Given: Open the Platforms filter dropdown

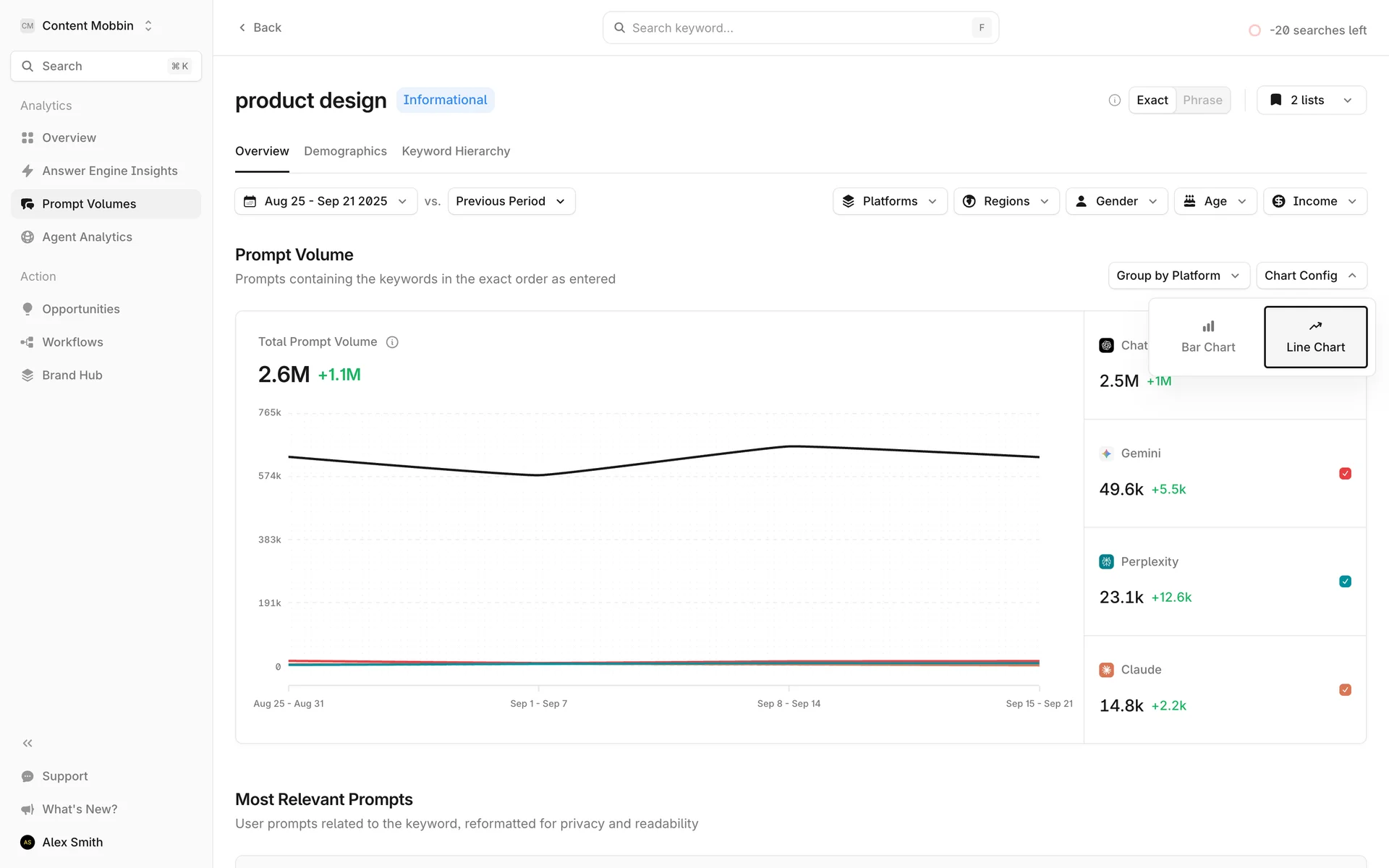Looking at the screenshot, I should pos(889,201).
